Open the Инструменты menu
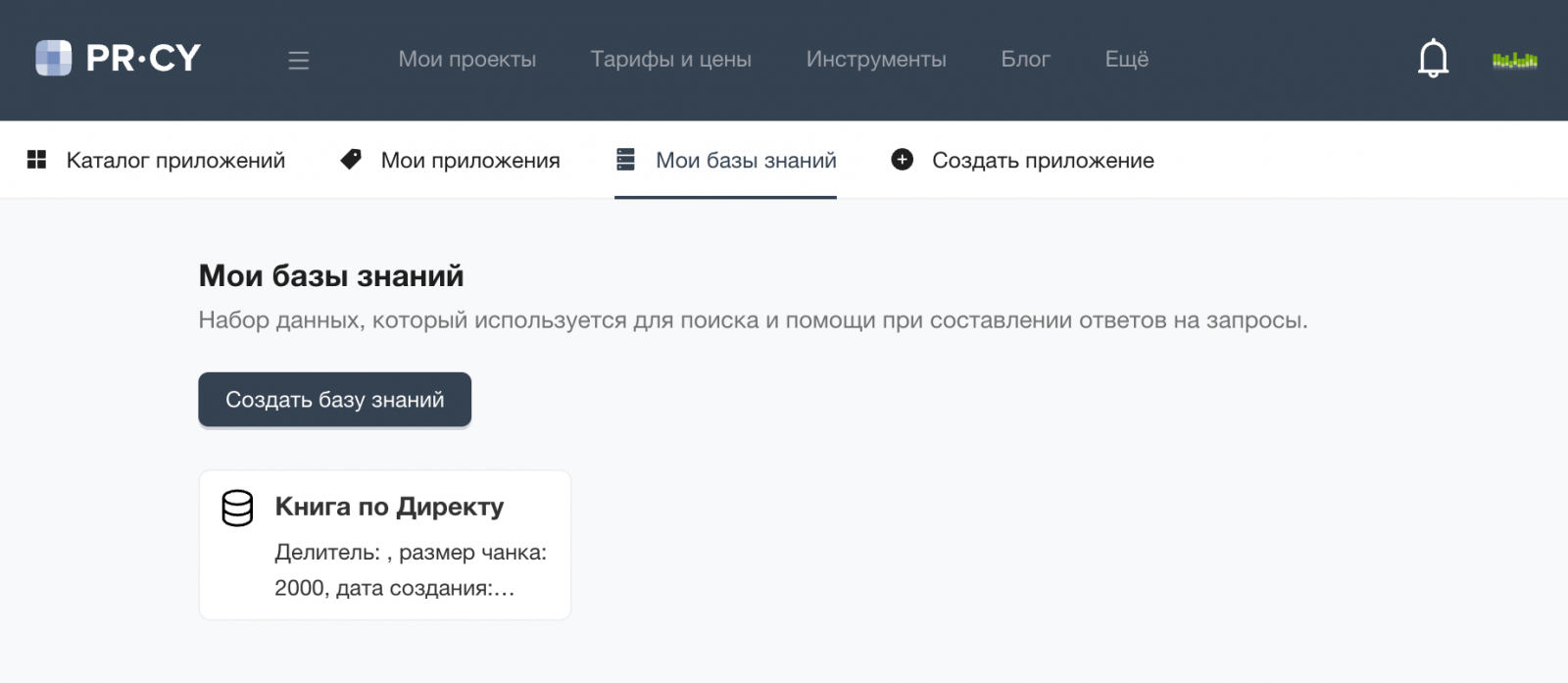1568x683 pixels. pos(876,60)
